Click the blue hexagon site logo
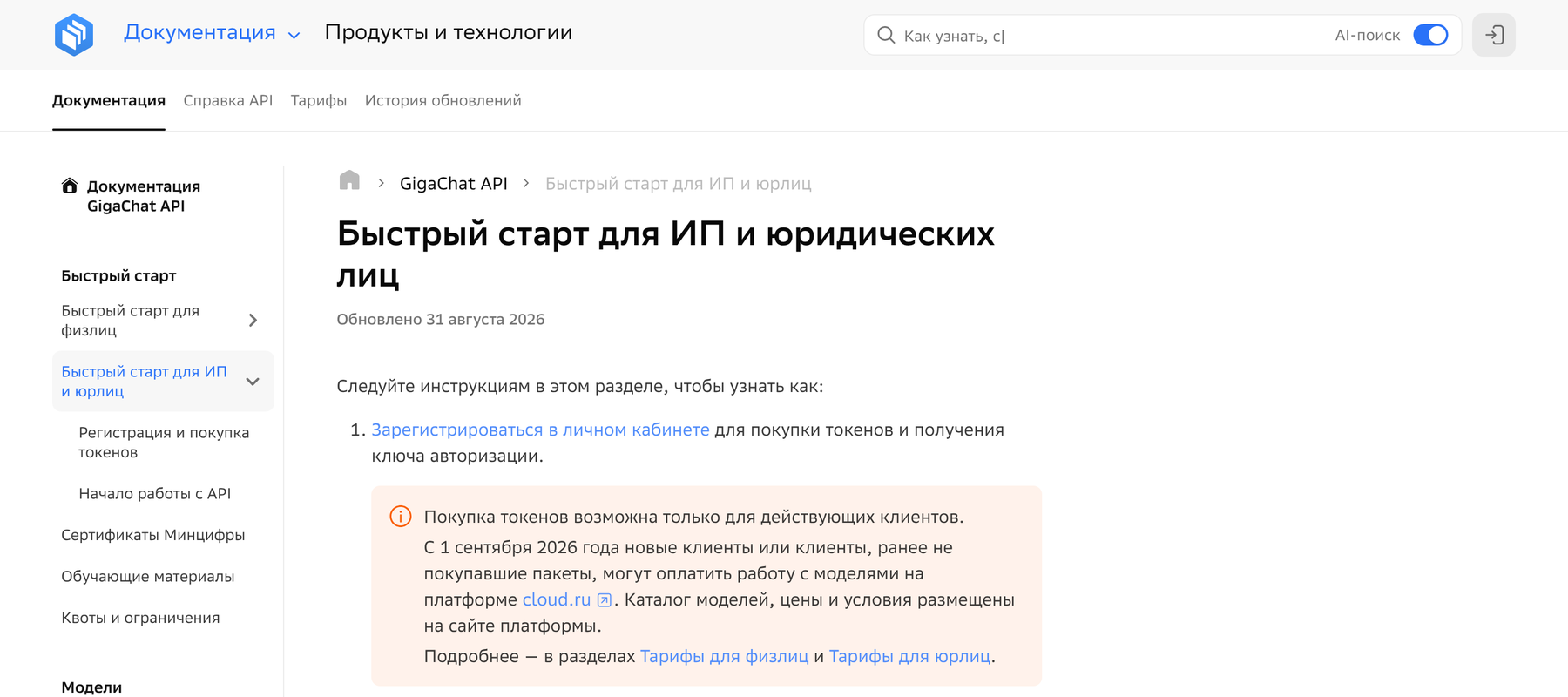Image resolution: width=1568 pixels, height=697 pixels. [74, 35]
